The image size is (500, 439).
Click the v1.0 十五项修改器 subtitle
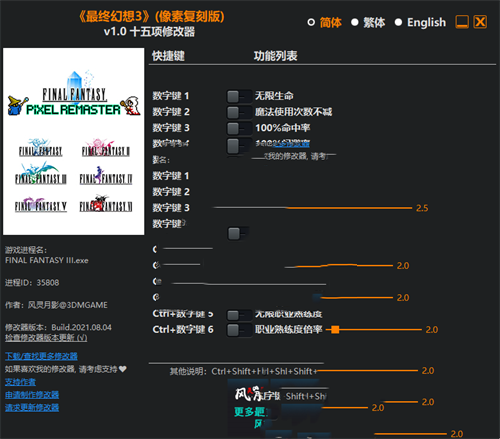149,32
